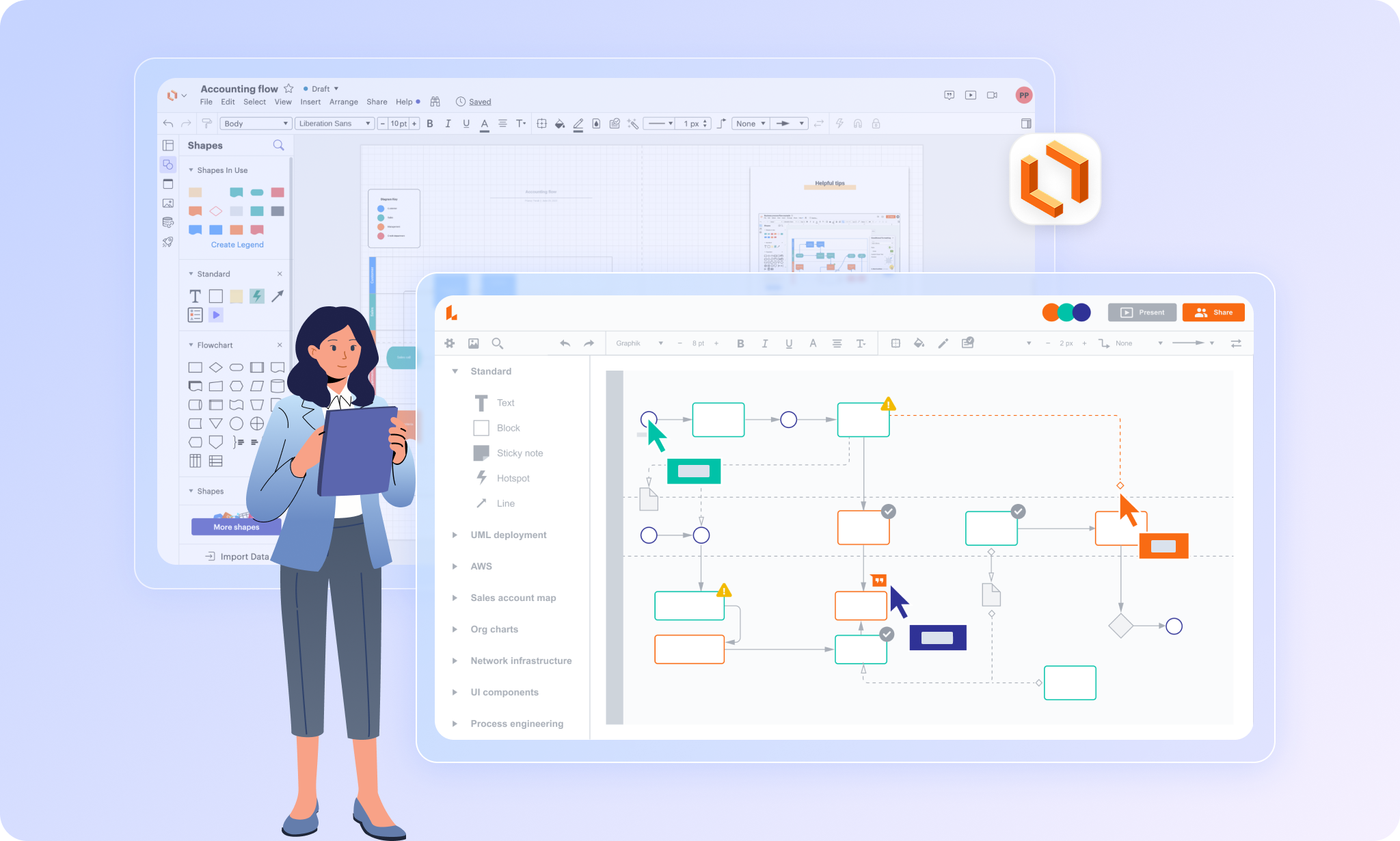
Task: Click the orange Share button
Action: (1213, 312)
